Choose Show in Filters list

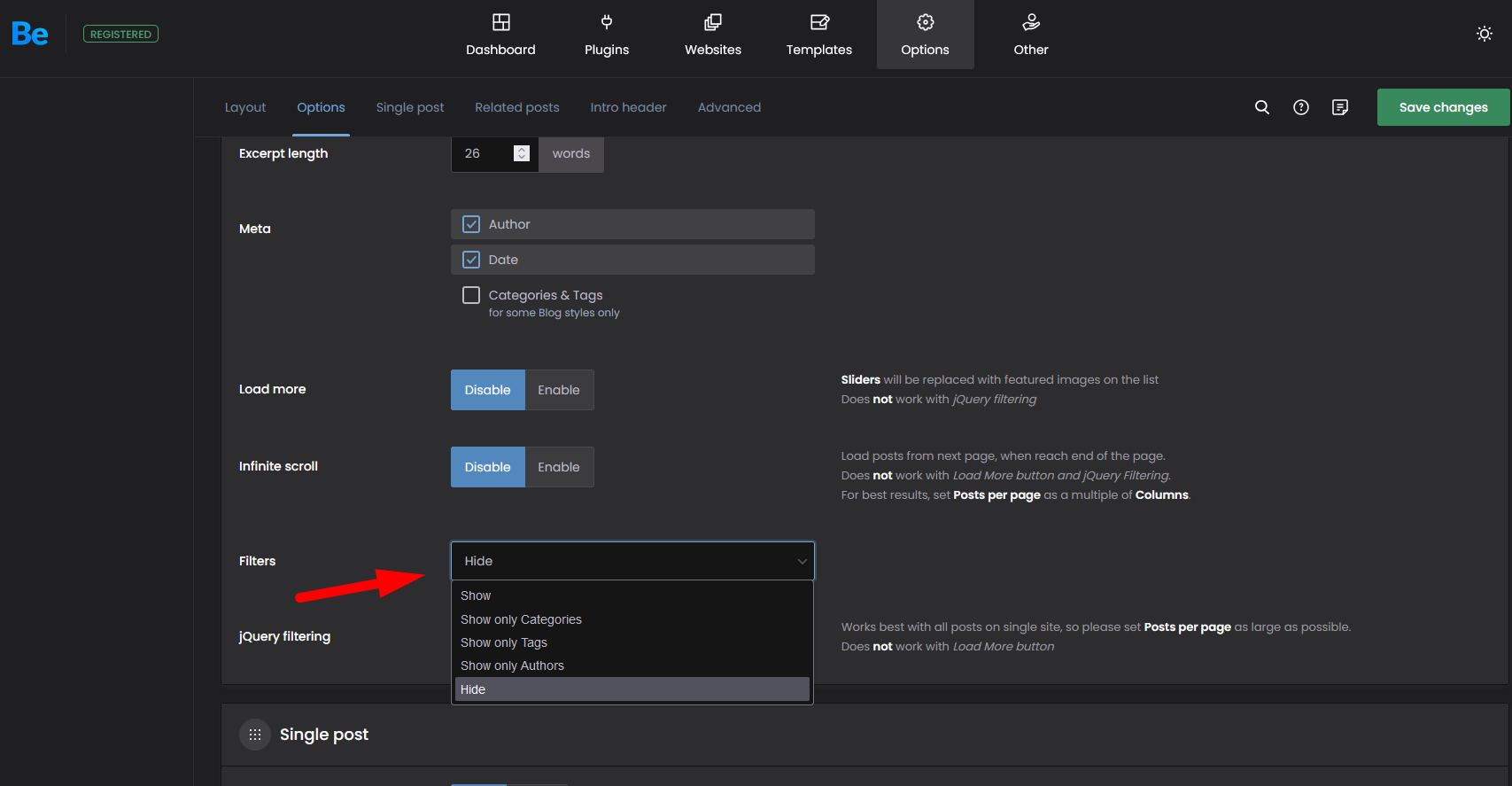pyautogui.click(x=632, y=595)
